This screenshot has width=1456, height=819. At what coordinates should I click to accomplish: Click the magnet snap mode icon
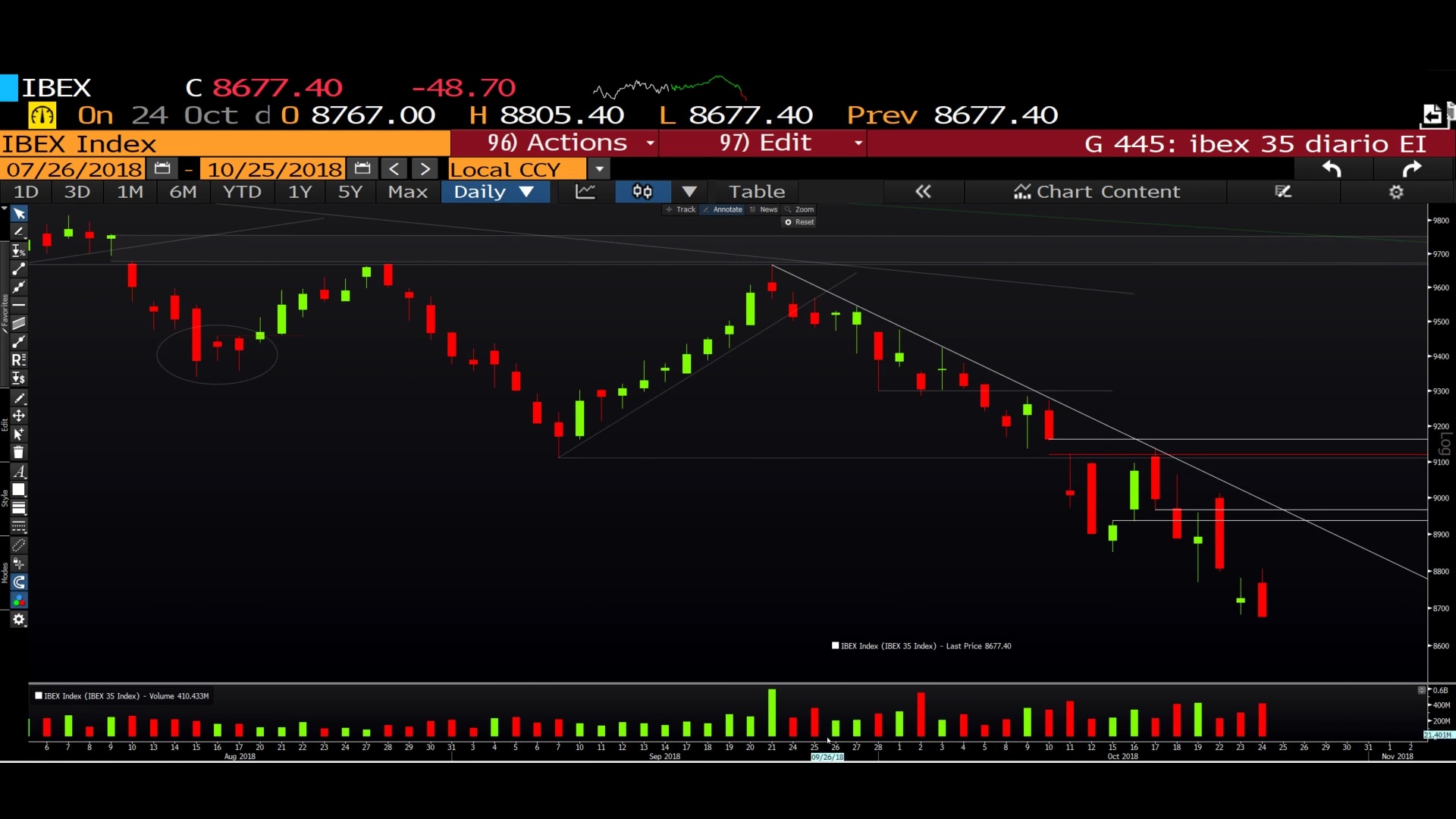point(19,582)
